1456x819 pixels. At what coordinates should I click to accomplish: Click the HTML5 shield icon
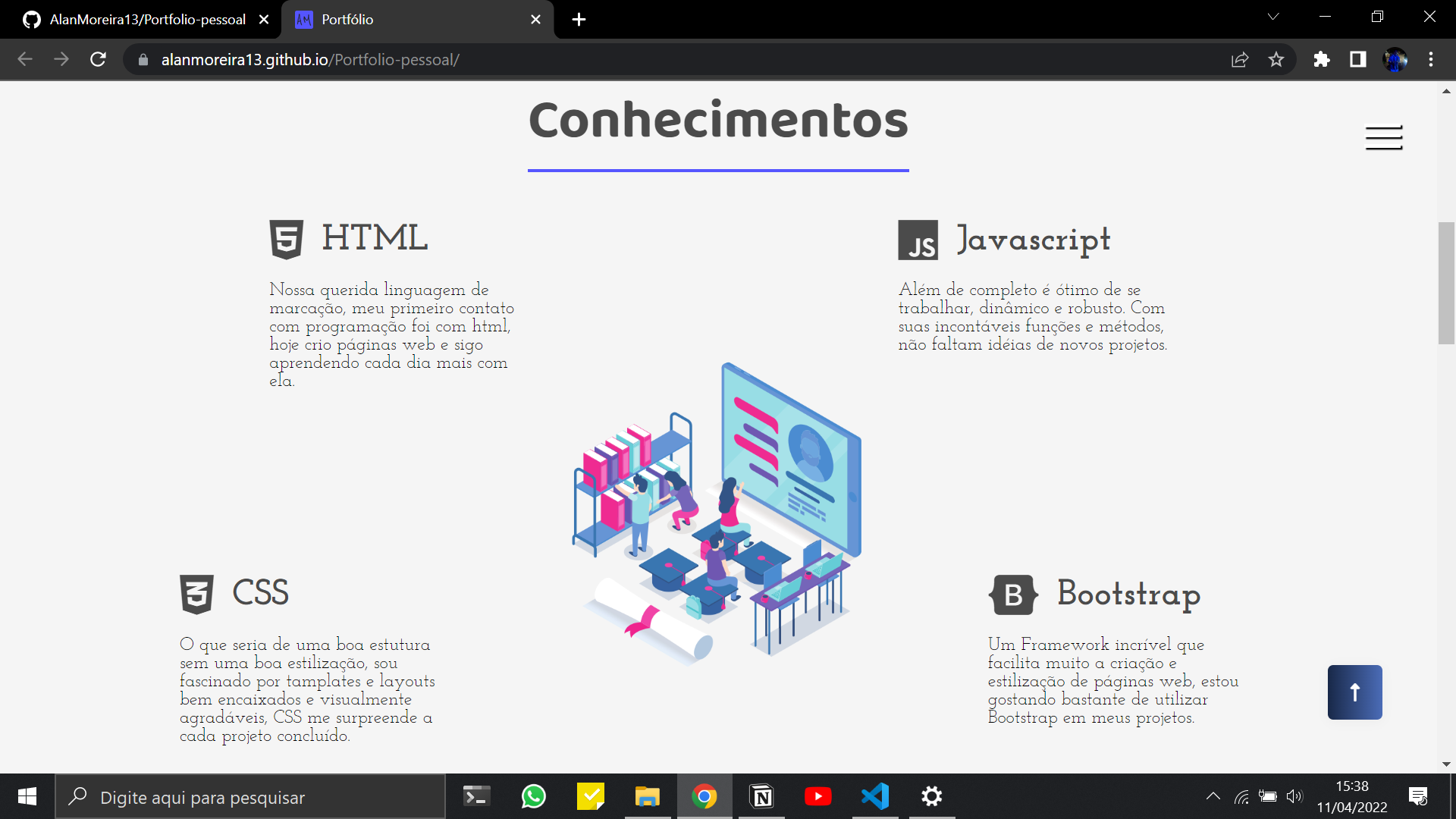pyautogui.click(x=286, y=239)
